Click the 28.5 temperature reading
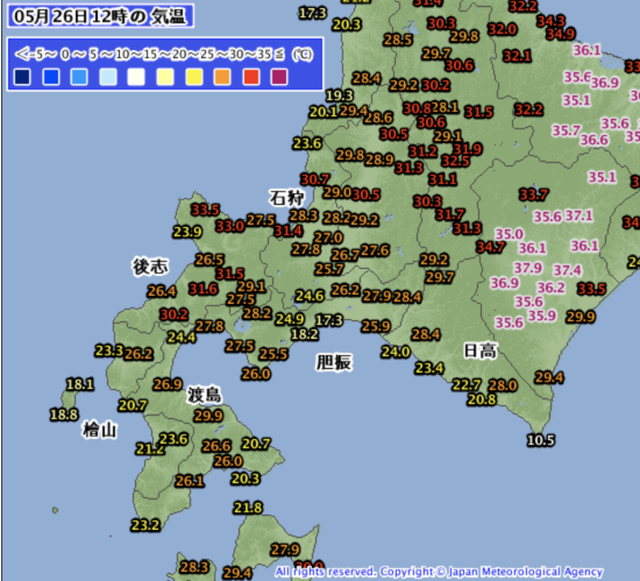Image resolution: width=640 pixels, height=581 pixels. tap(398, 40)
